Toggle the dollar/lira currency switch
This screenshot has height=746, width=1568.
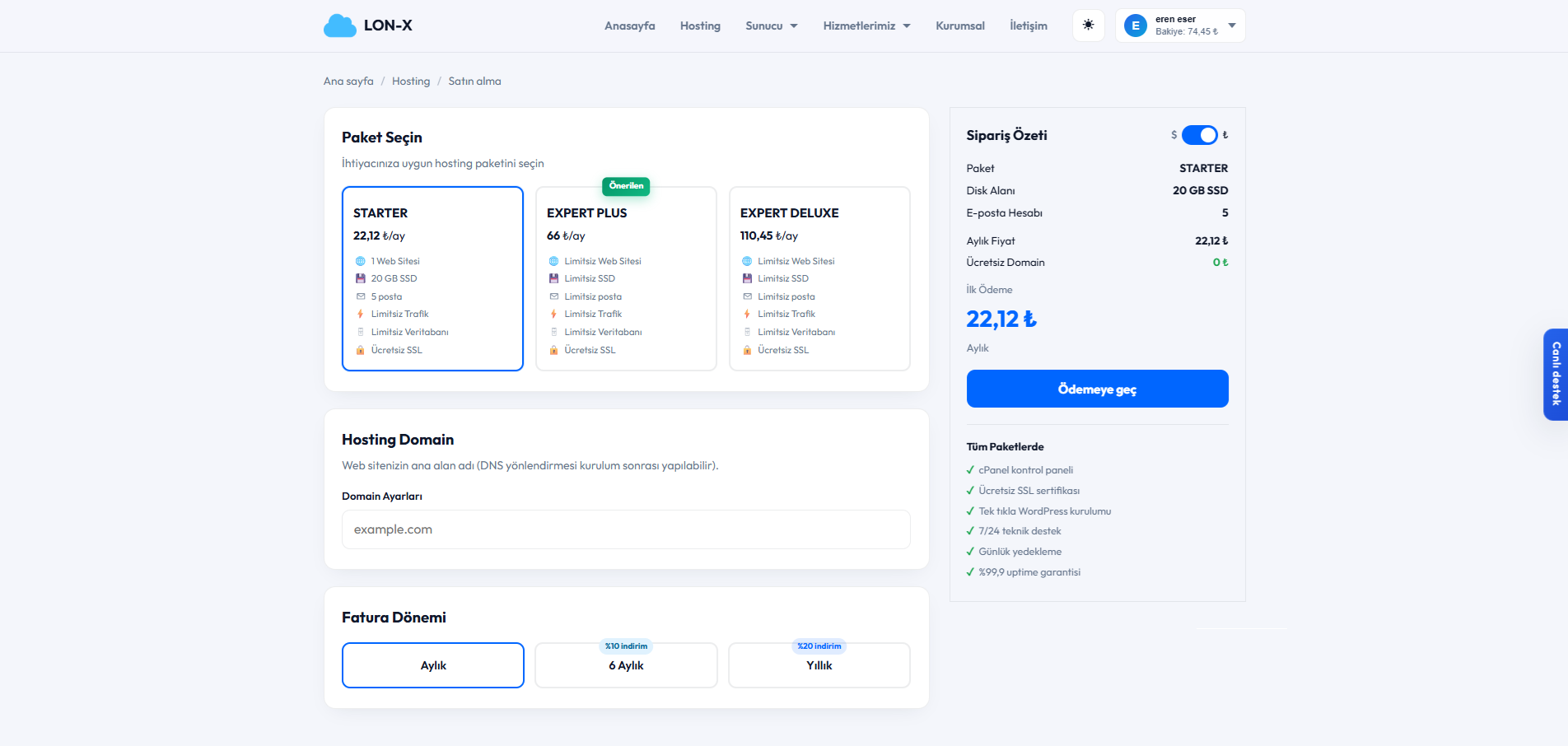(1199, 135)
